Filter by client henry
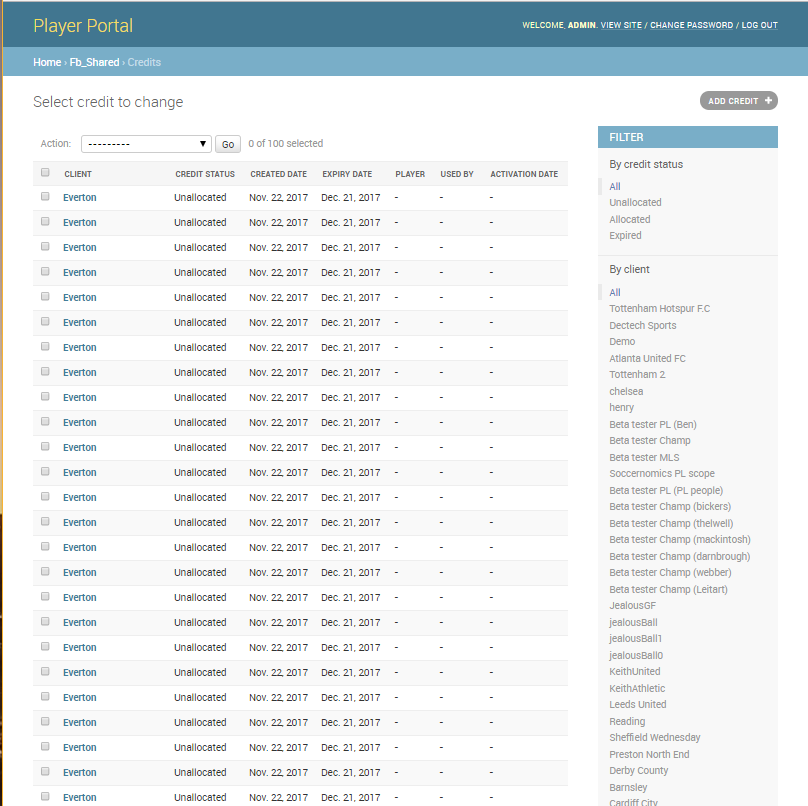808x806 pixels. (621, 408)
